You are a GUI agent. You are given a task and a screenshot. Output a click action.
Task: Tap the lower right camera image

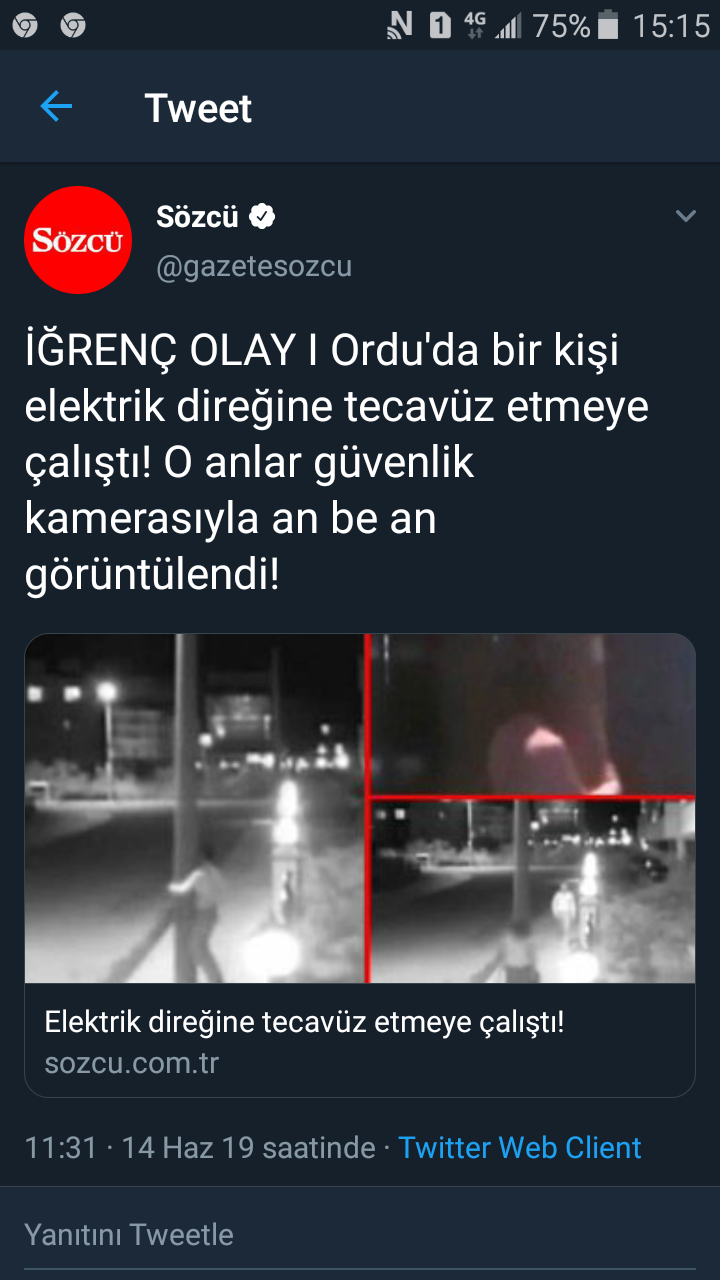[x=533, y=891]
